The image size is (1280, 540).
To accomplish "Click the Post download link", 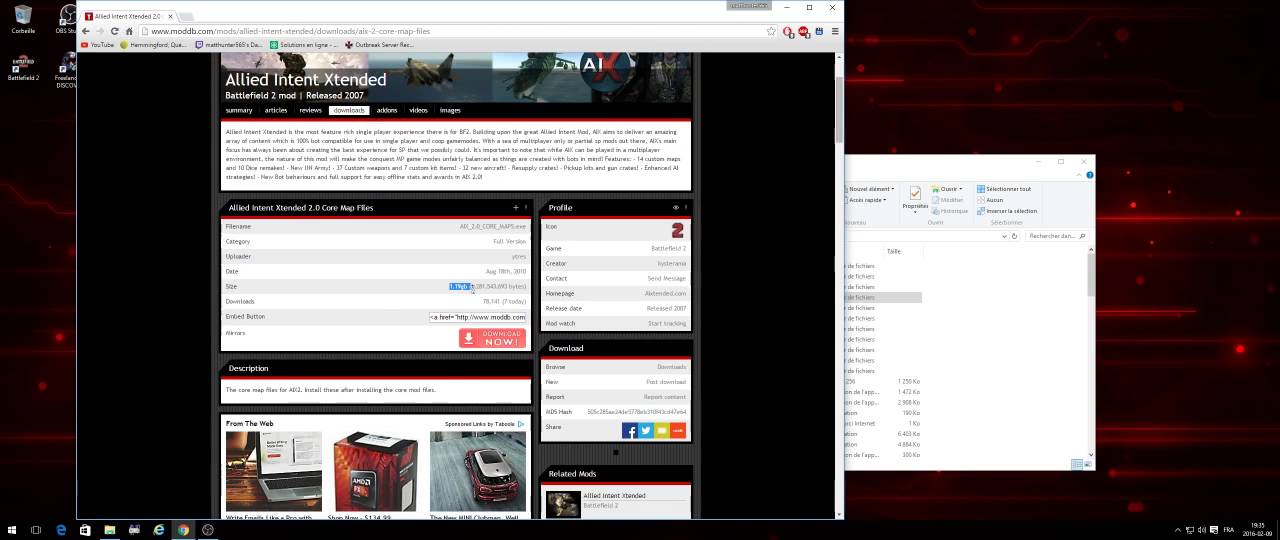I will [x=666, y=382].
